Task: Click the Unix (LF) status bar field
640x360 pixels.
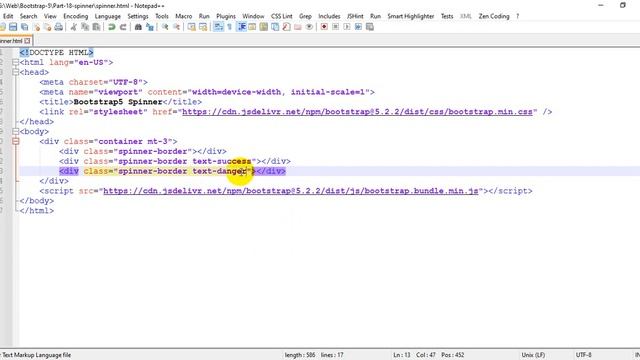Action: (x=533, y=355)
